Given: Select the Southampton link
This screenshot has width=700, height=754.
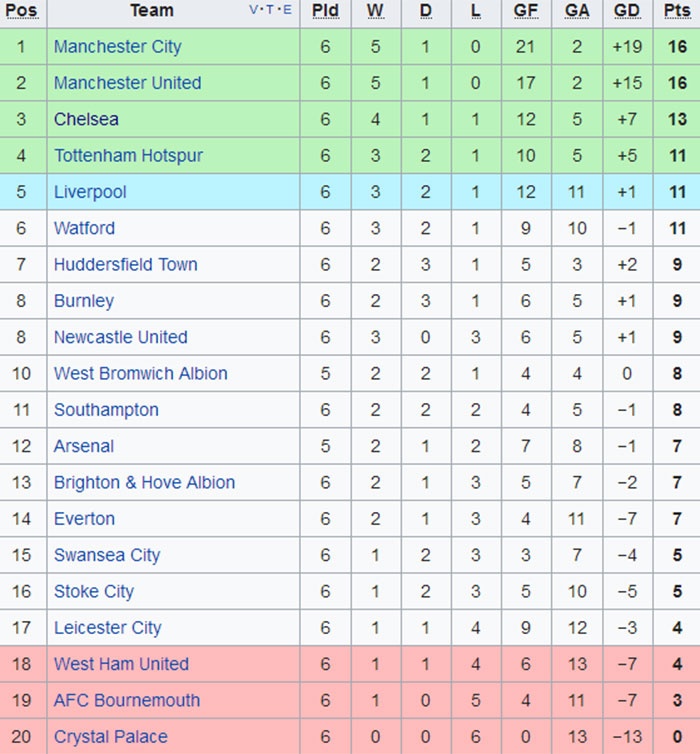Looking at the screenshot, I should [x=106, y=410].
